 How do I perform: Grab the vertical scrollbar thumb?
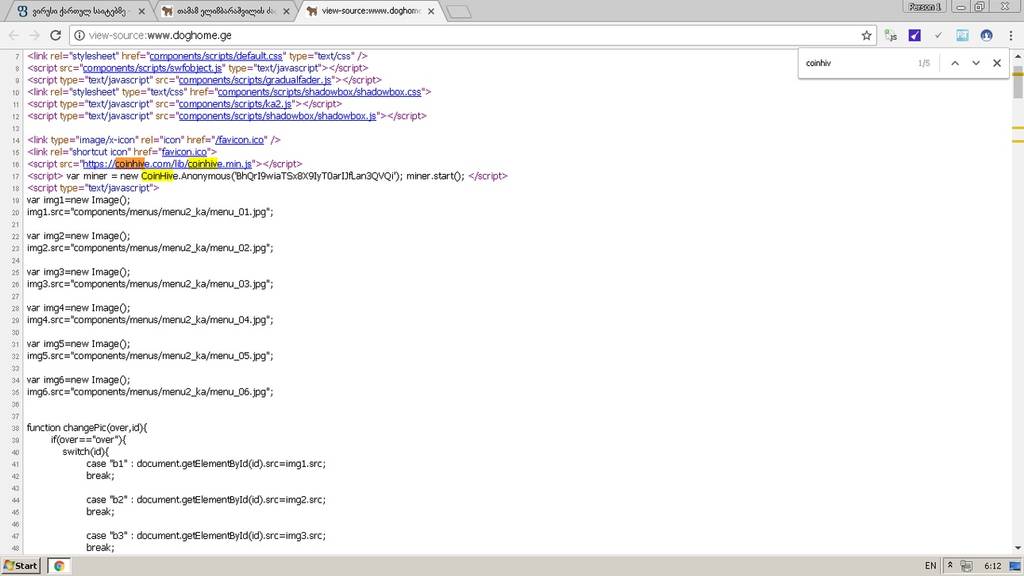(x=1018, y=81)
